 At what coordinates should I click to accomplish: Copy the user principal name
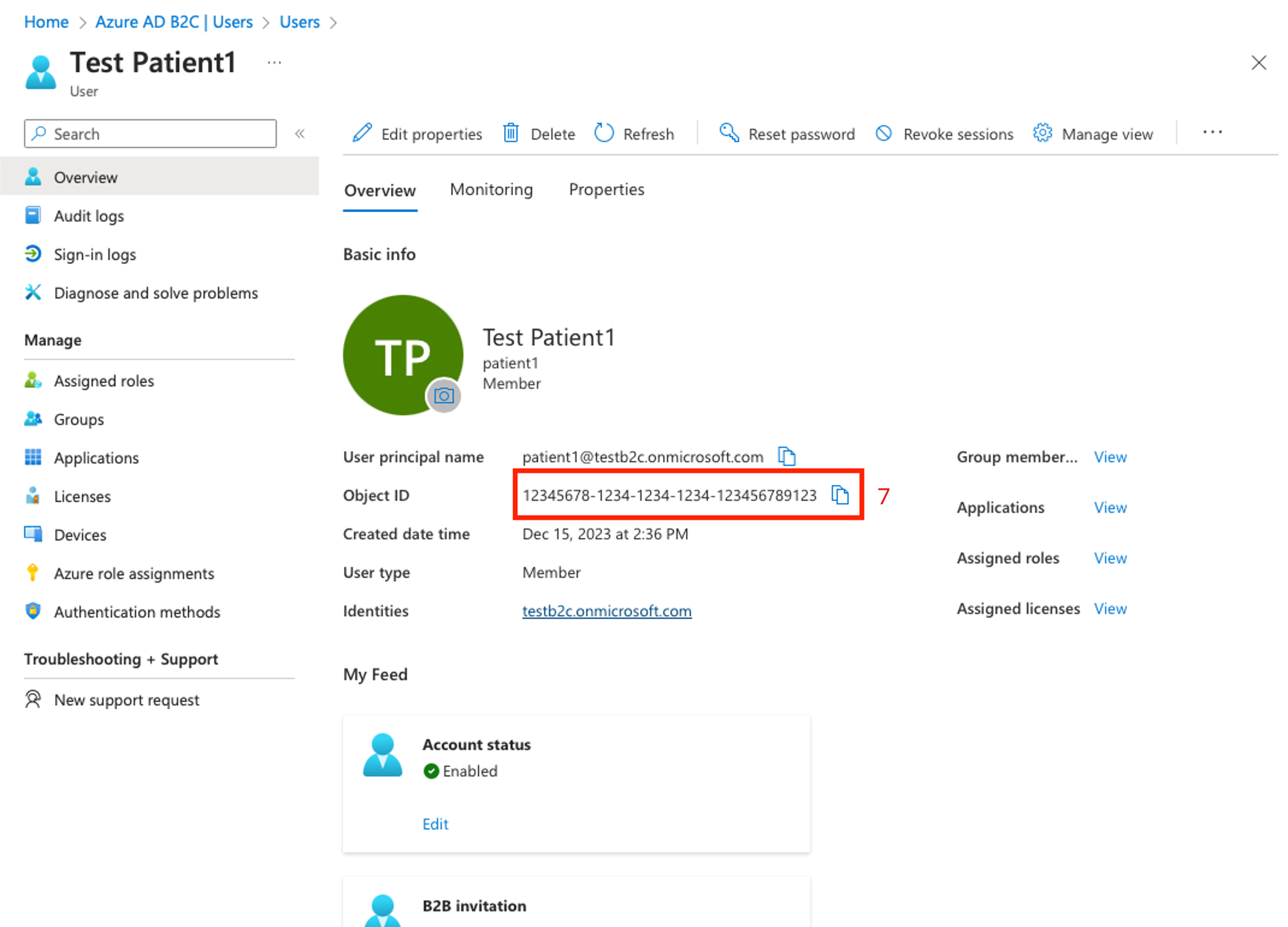pyautogui.click(x=786, y=456)
